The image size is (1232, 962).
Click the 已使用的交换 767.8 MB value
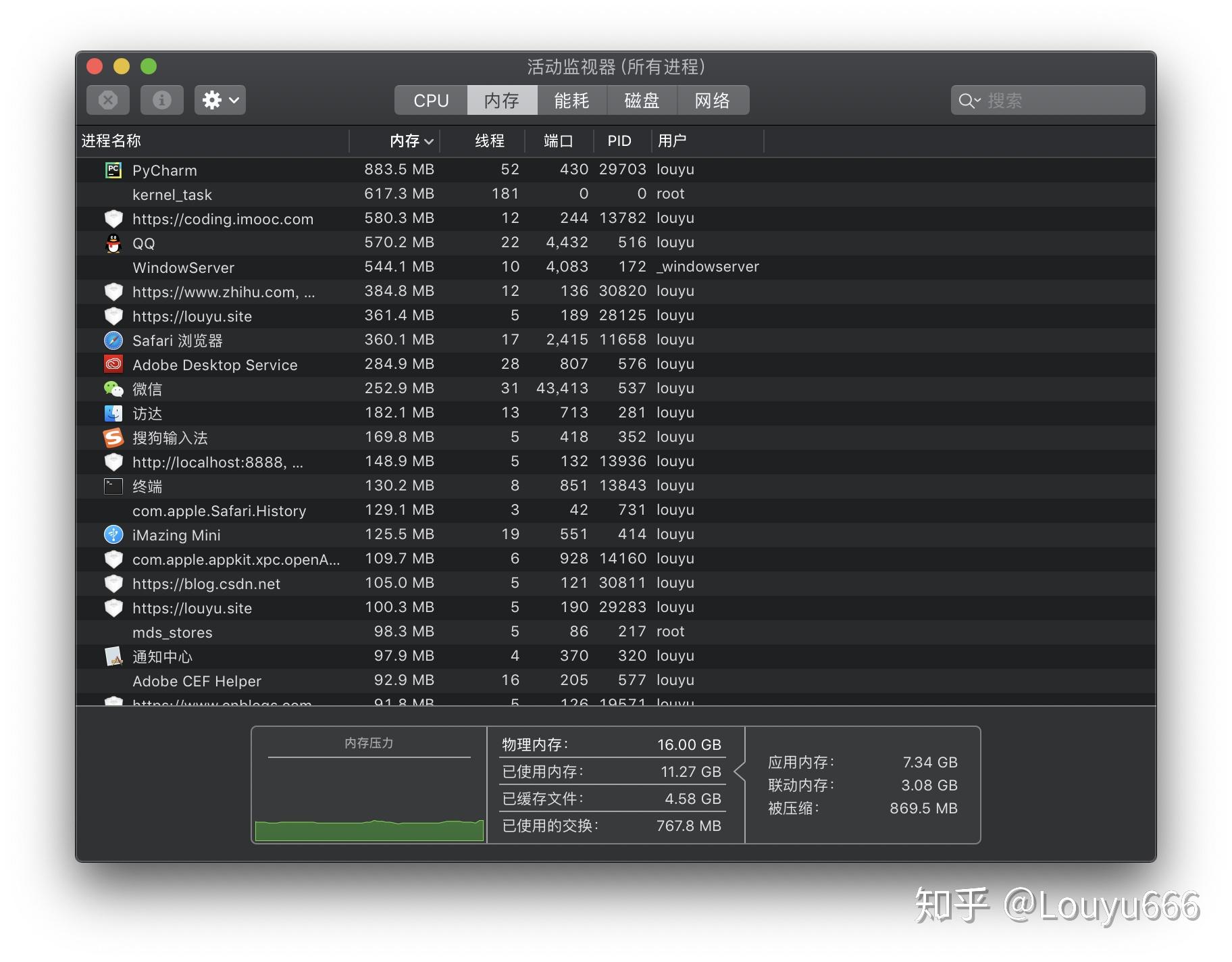689,826
